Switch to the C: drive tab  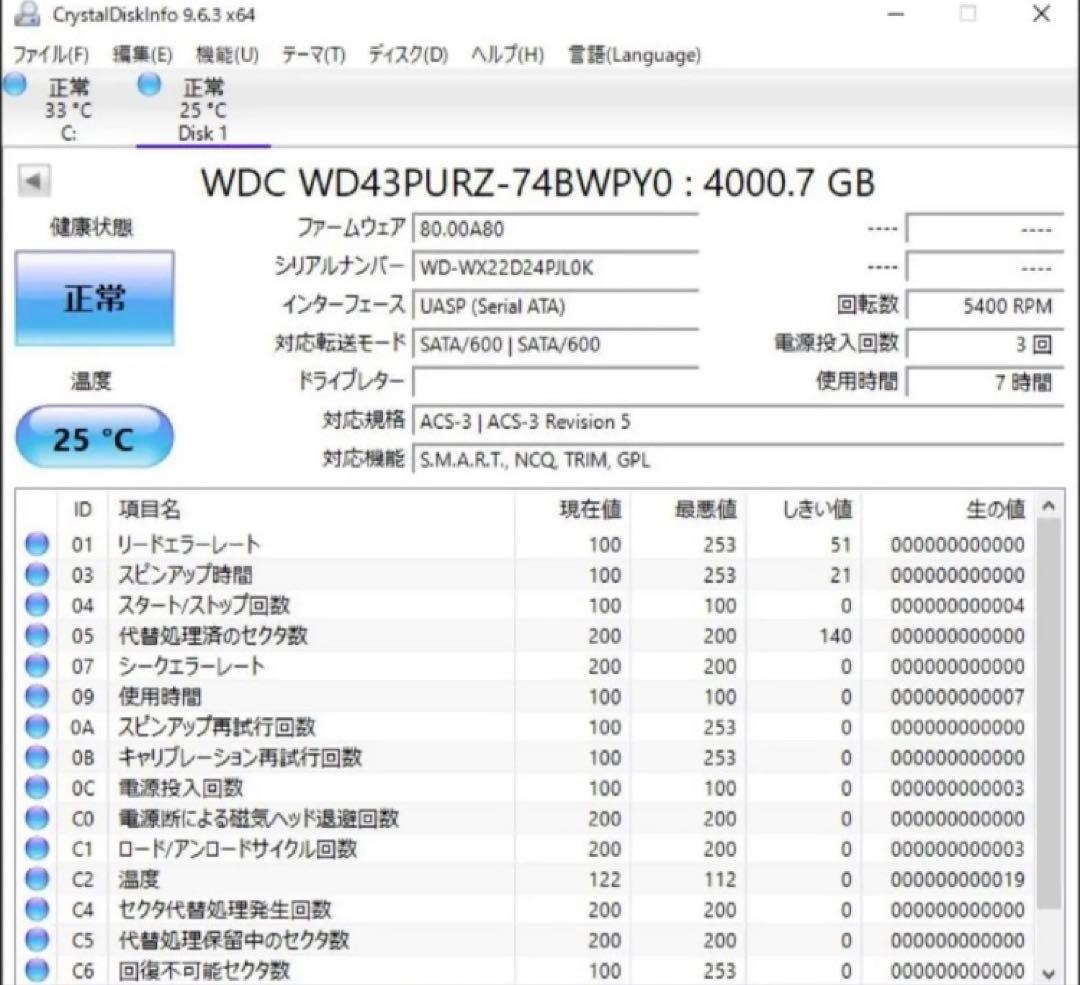(x=68, y=105)
